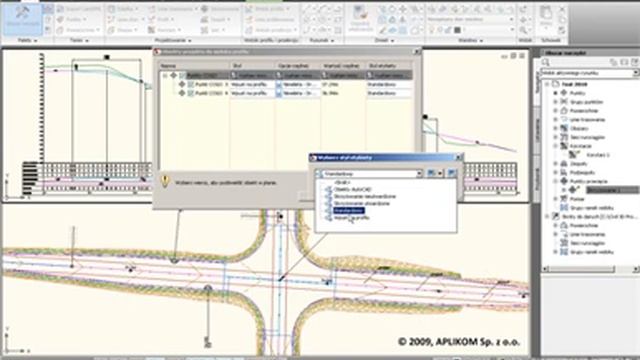Click the feature line ribbon icon below Działka

point(111,20)
